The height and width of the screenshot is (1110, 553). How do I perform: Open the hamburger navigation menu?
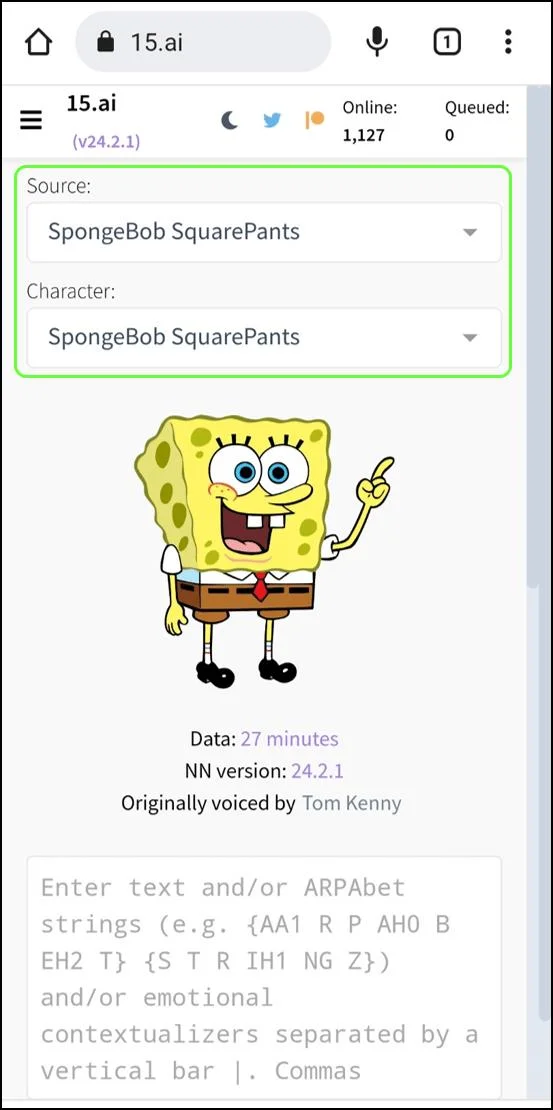point(31,121)
